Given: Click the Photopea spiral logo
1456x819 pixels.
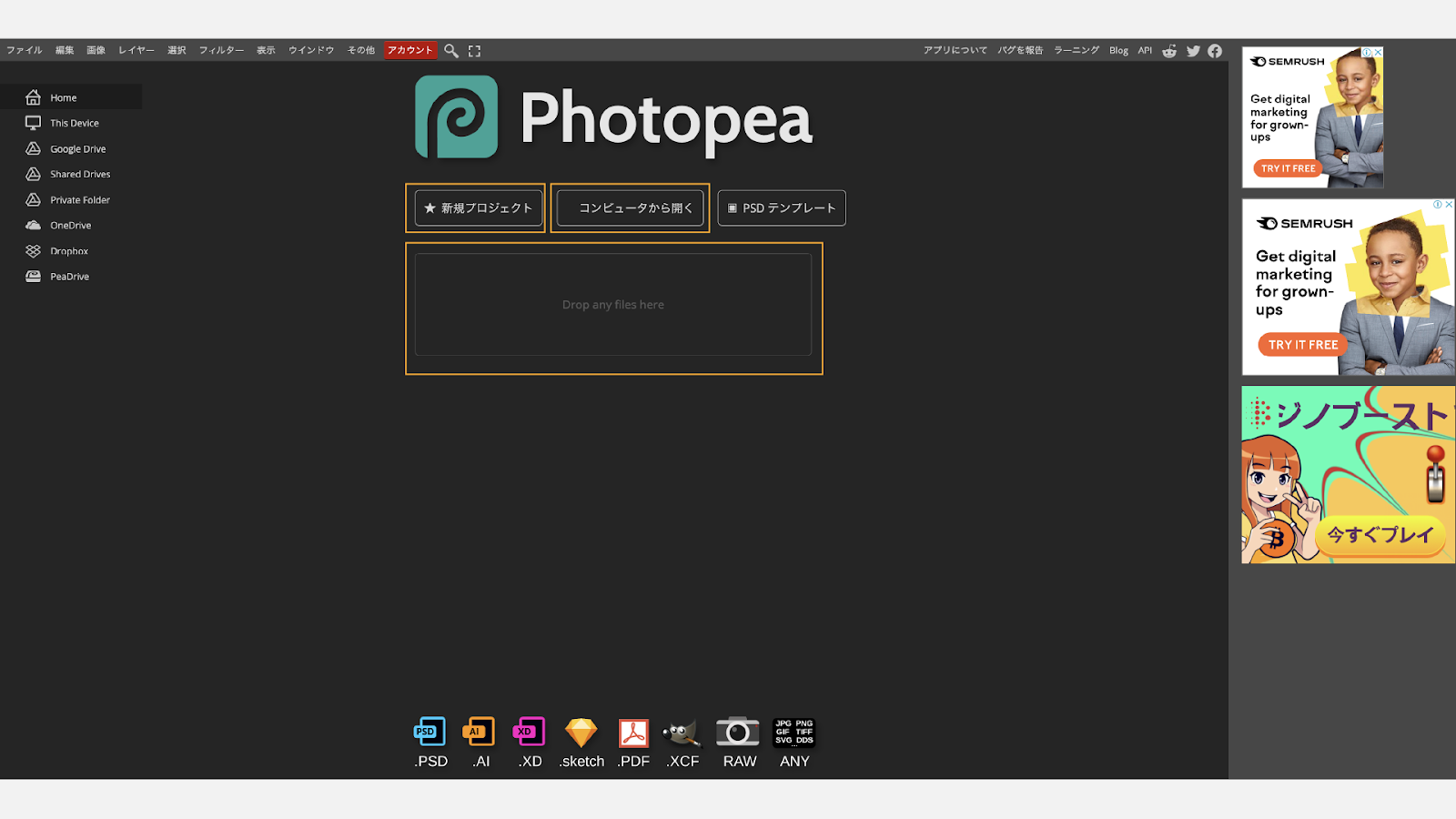Looking at the screenshot, I should click(456, 117).
